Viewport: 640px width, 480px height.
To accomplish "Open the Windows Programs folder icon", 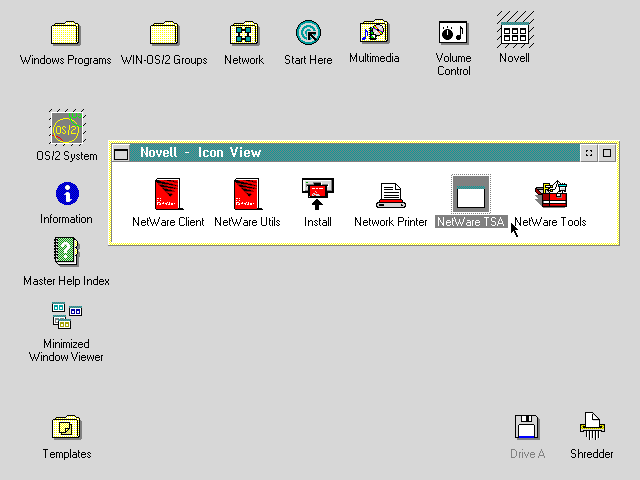I will tap(65, 33).
